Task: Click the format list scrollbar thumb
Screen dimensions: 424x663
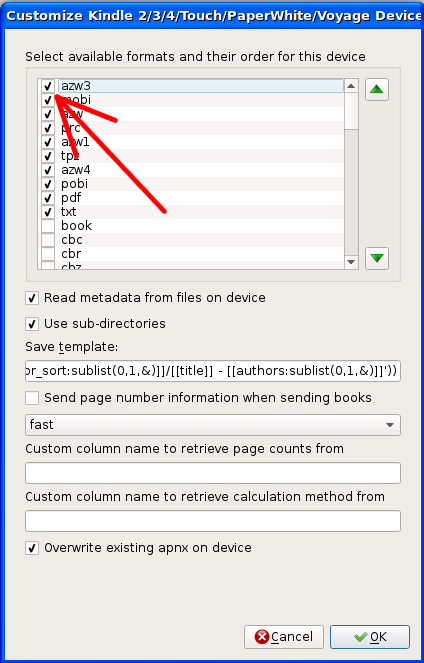Action: [x=351, y=111]
